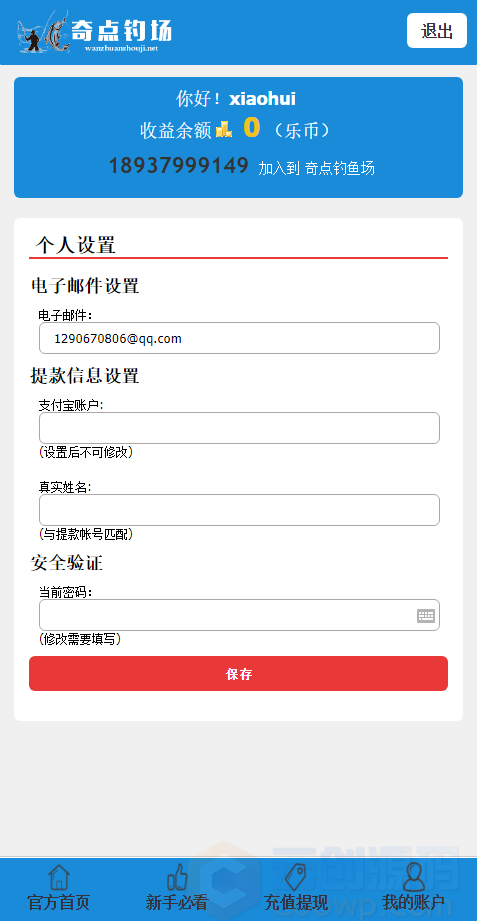The height and width of the screenshot is (921, 477).
Task: Click the gold coins icon beside 收益余额
Action: click(x=224, y=129)
